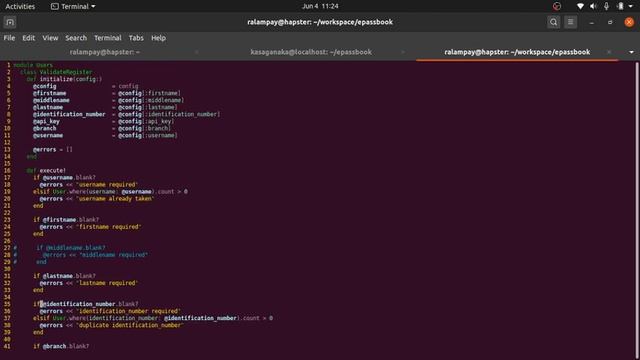Click window title ralampay@hapster: ~/workspace/epassbook
640x360 pixels.
point(320,22)
